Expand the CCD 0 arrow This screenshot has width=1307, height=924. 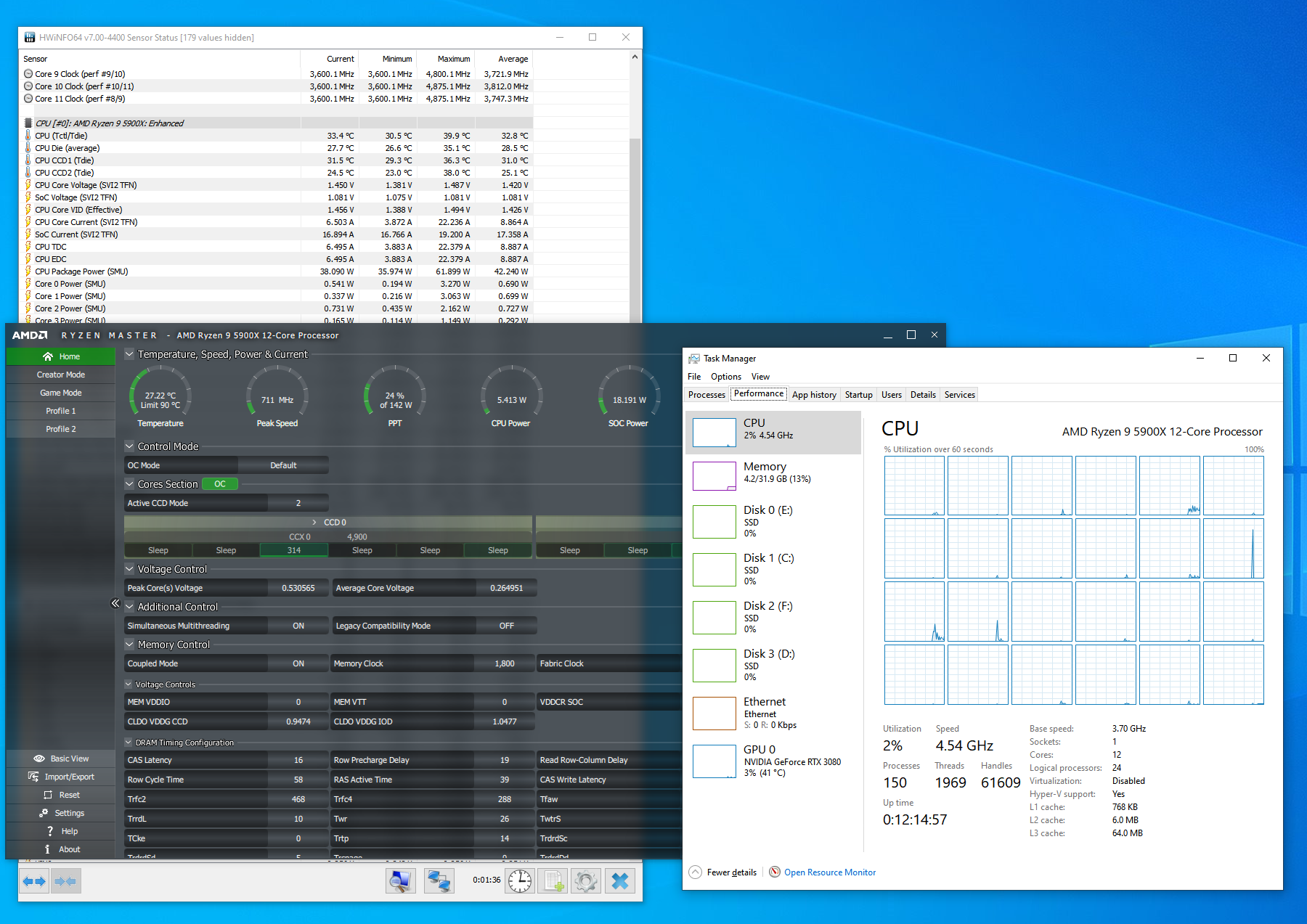[x=314, y=523]
